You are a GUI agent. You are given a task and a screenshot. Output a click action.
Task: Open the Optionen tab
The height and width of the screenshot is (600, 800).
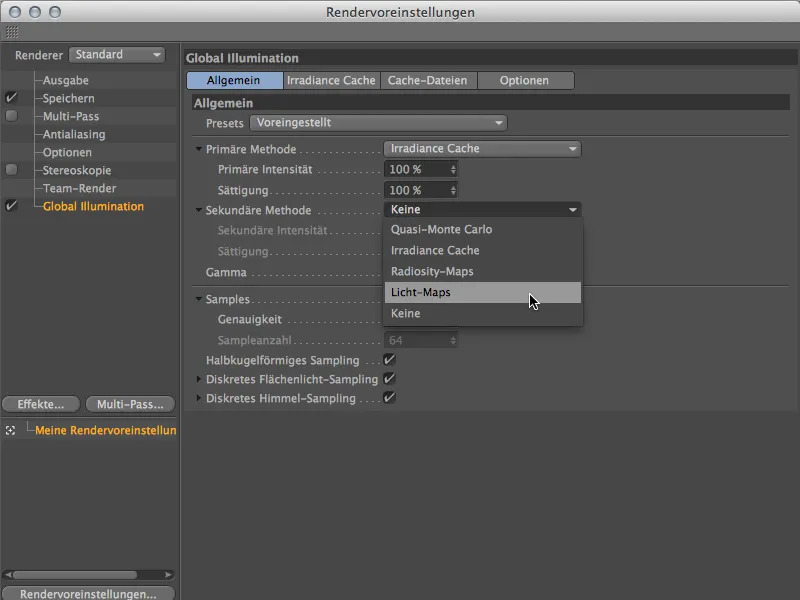tap(526, 80)
